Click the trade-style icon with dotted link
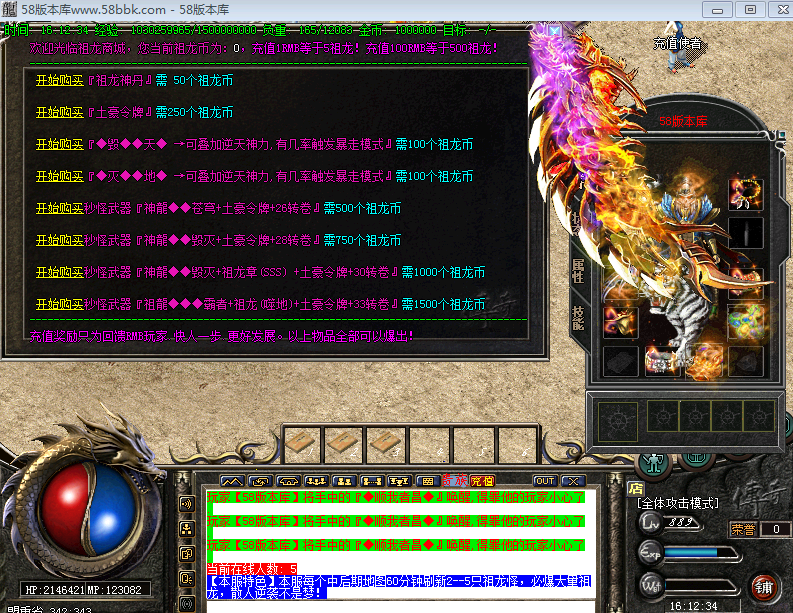Image resolution: width=793 pixels, height=613 pixels. [x=372, y=481]
